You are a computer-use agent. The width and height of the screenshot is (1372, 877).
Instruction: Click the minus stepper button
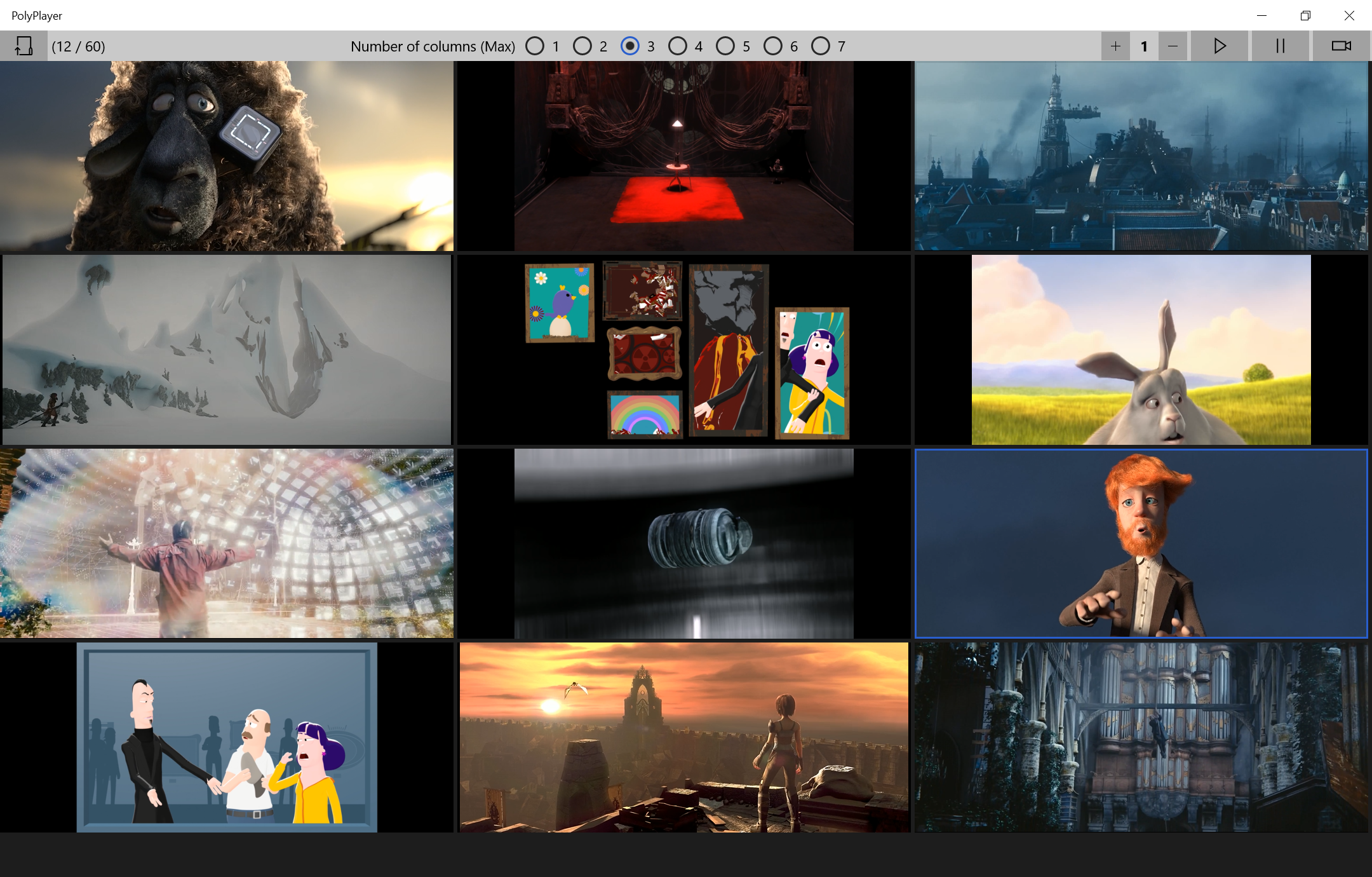(x=1173, y=46)
